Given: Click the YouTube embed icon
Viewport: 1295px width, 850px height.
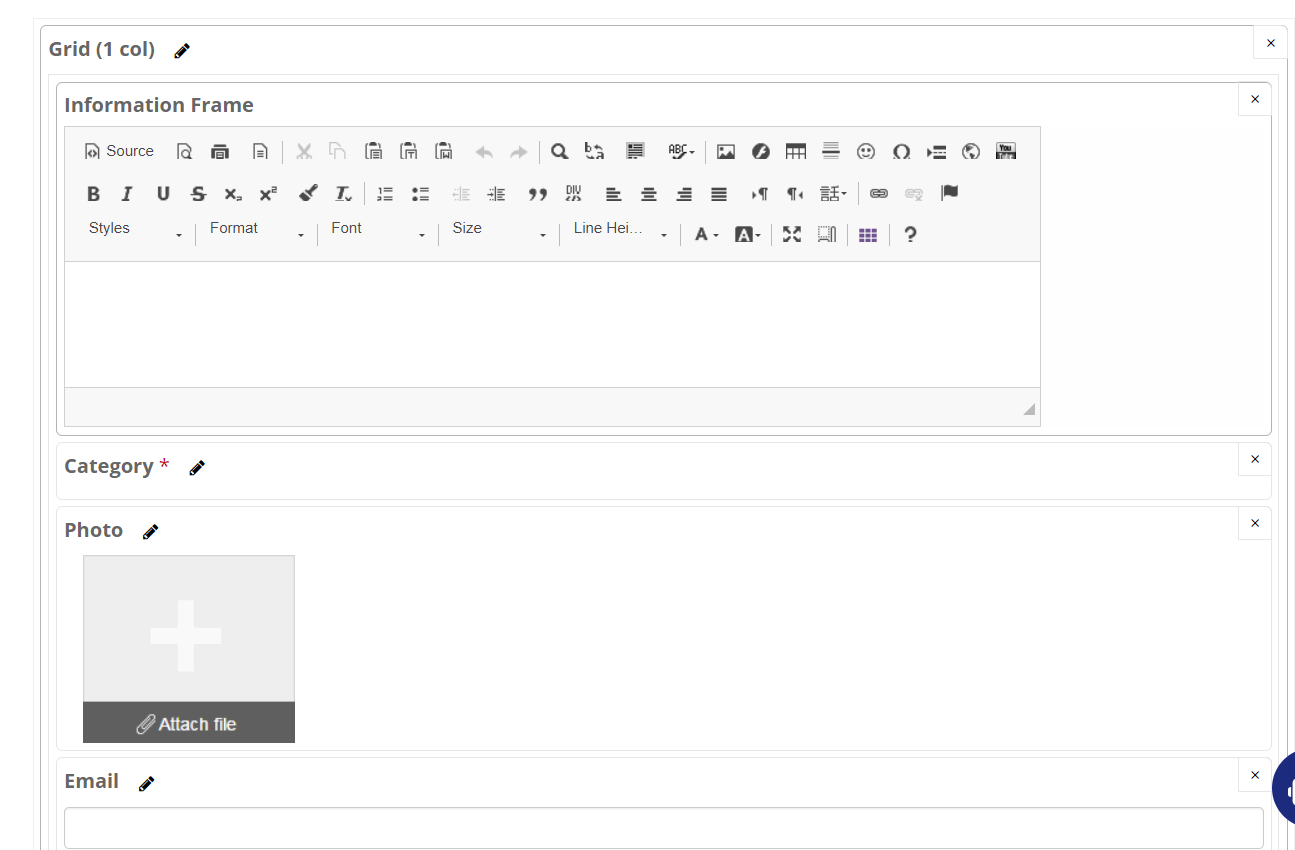Looking at the screenshot, I should point(1006,152).
